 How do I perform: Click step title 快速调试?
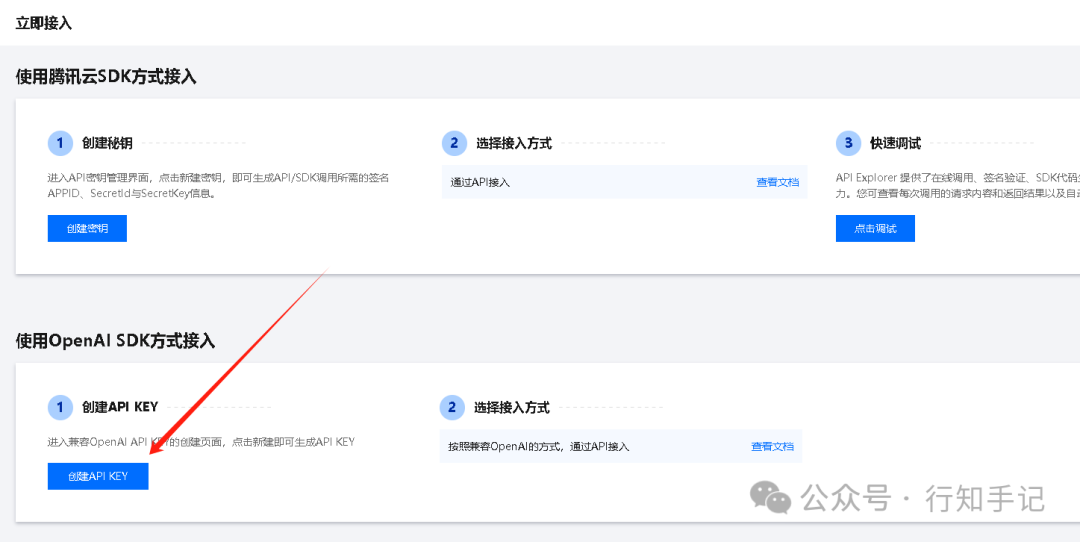click(x=895, y=143)
